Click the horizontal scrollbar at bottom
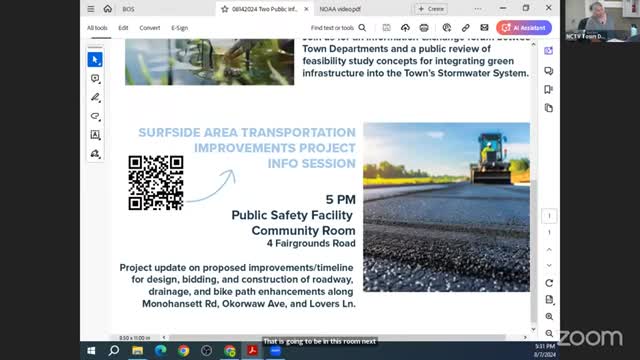Image resolution: width=640 pixels, height=360 pixels. [x=338, y=338]
